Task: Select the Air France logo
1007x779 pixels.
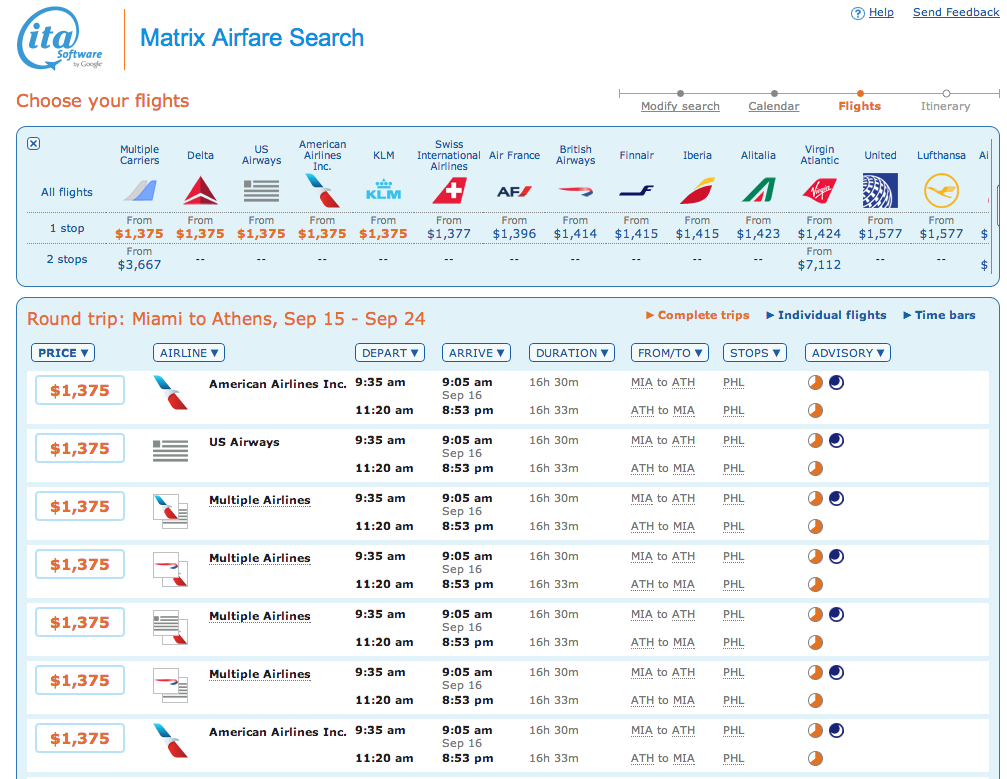Action: point(514,191)
